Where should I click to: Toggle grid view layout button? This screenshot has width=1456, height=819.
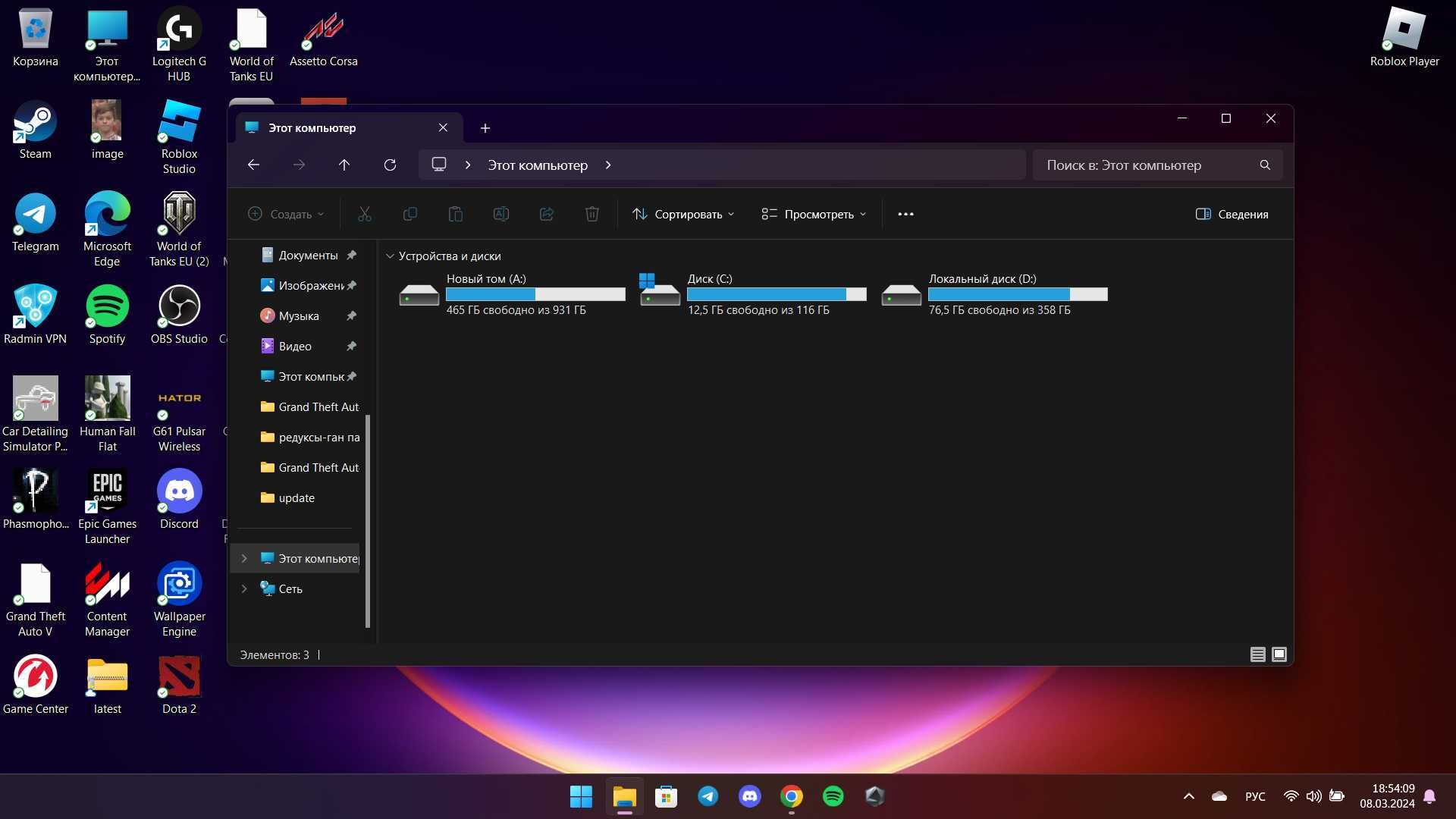click(x=1279, y=654)
